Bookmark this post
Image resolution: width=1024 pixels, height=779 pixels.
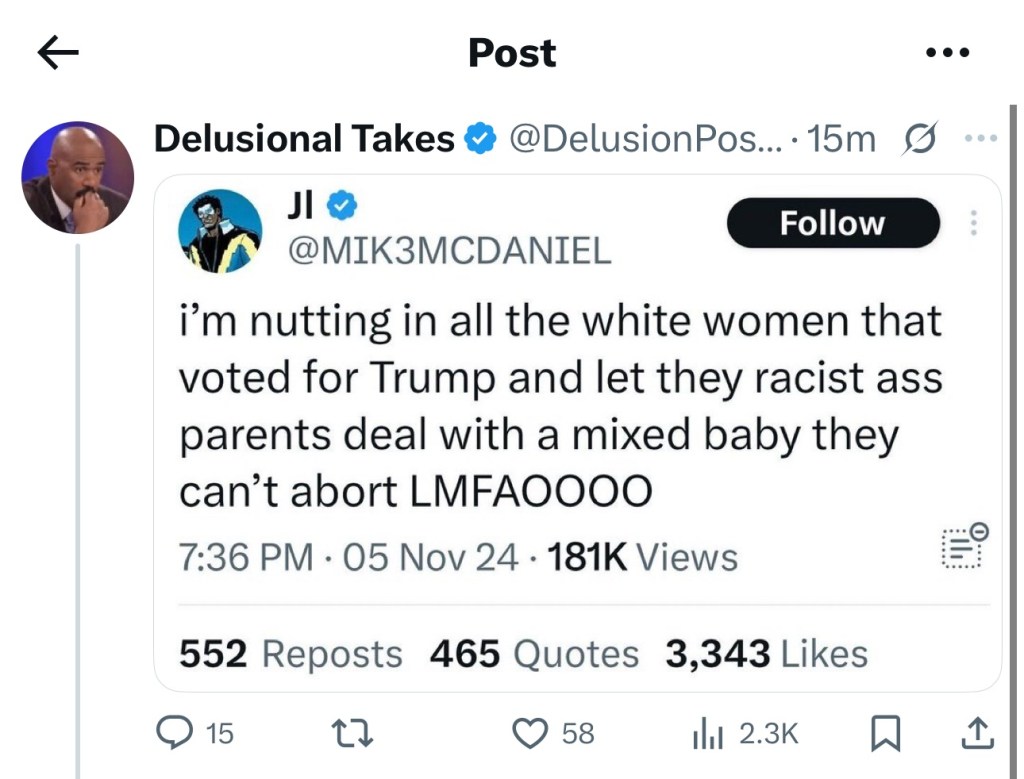(883, 734)
